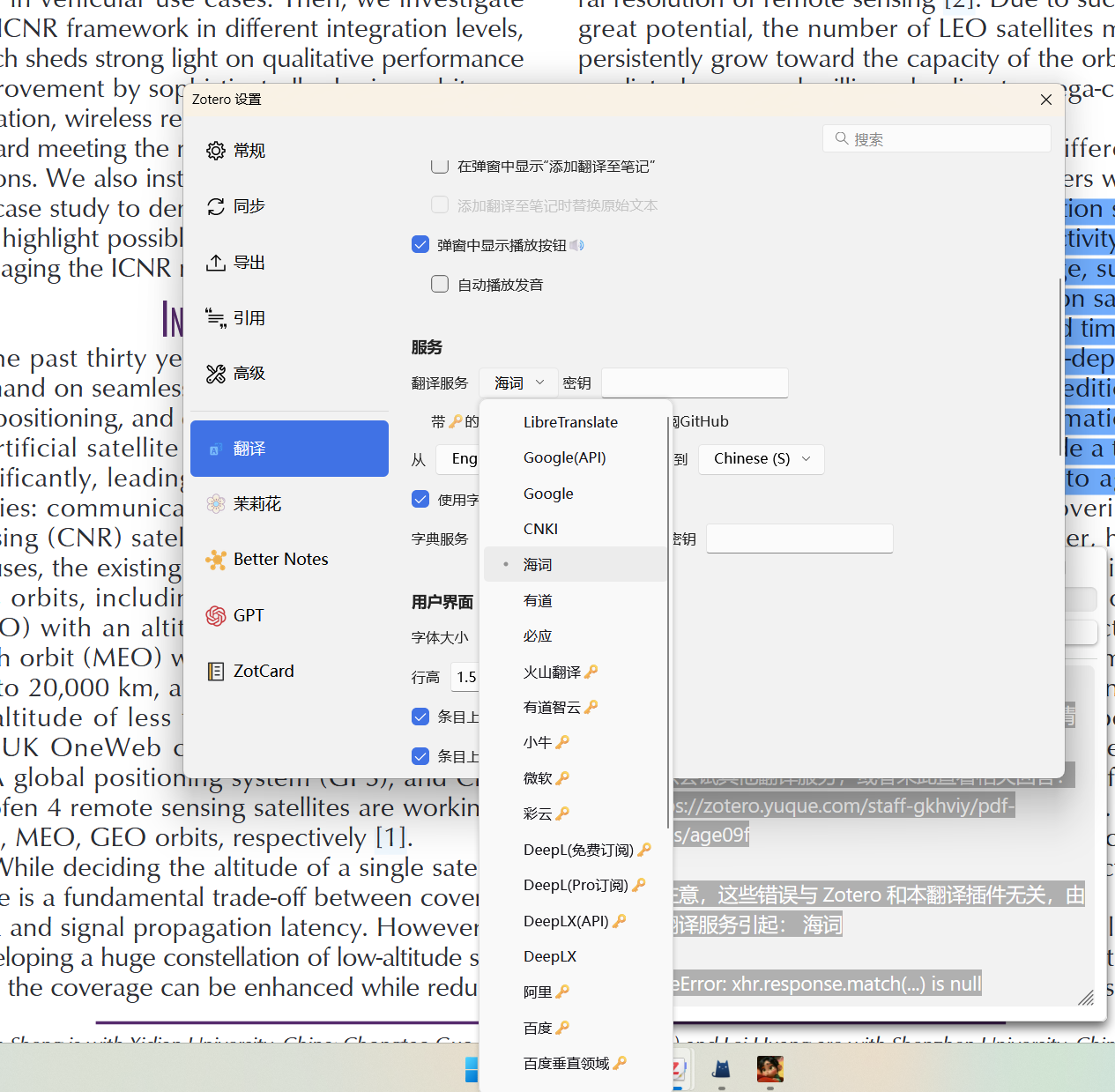Open the 常规 general settings gear icon
Screen dimensions: 1115x1092
(x=216, y=151)
